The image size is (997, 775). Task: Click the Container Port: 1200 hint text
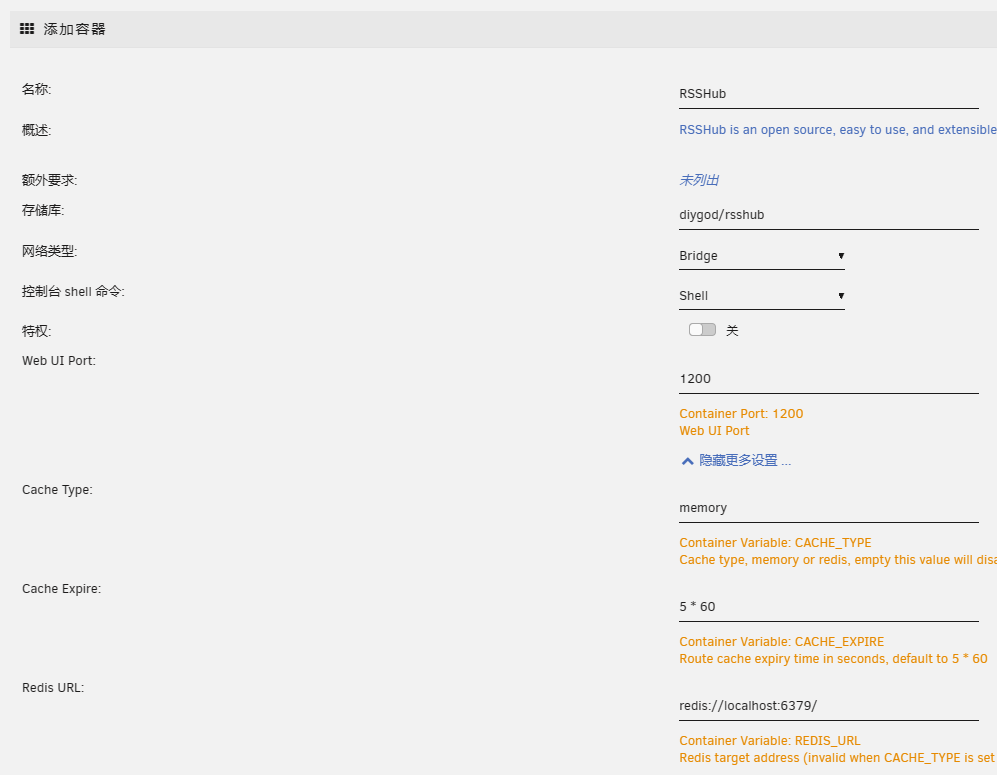(x=741, y=414)
